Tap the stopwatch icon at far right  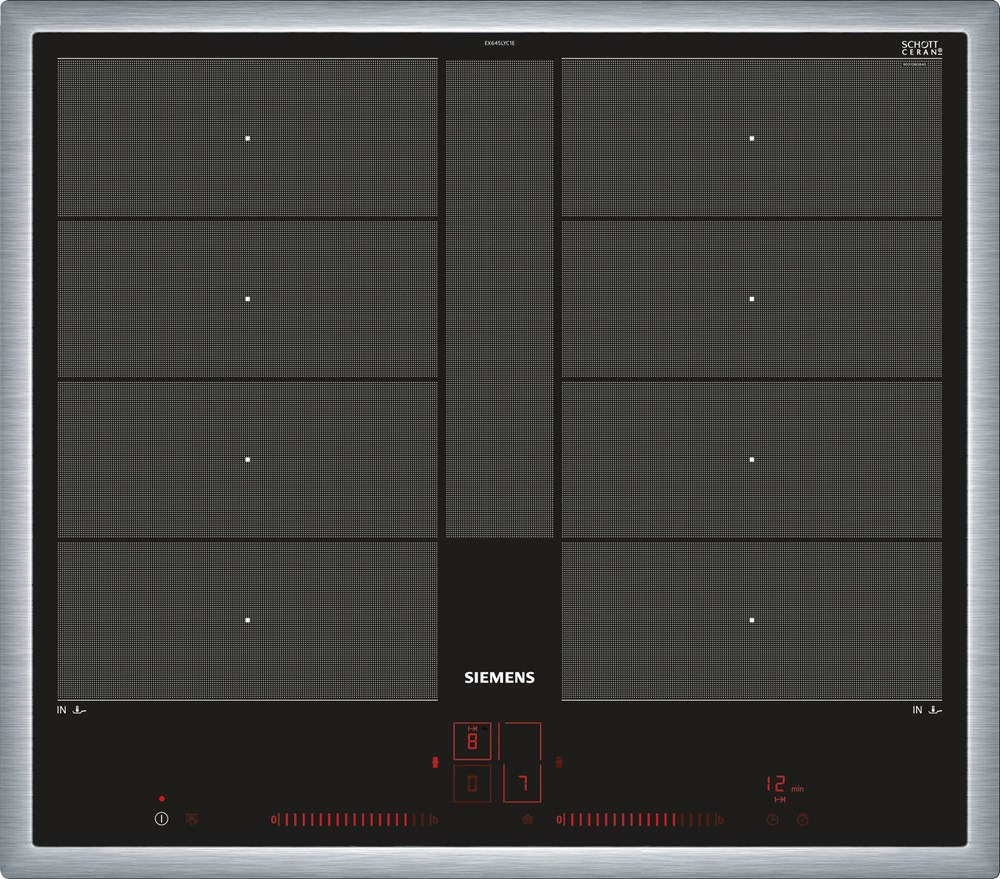(803, 820)
